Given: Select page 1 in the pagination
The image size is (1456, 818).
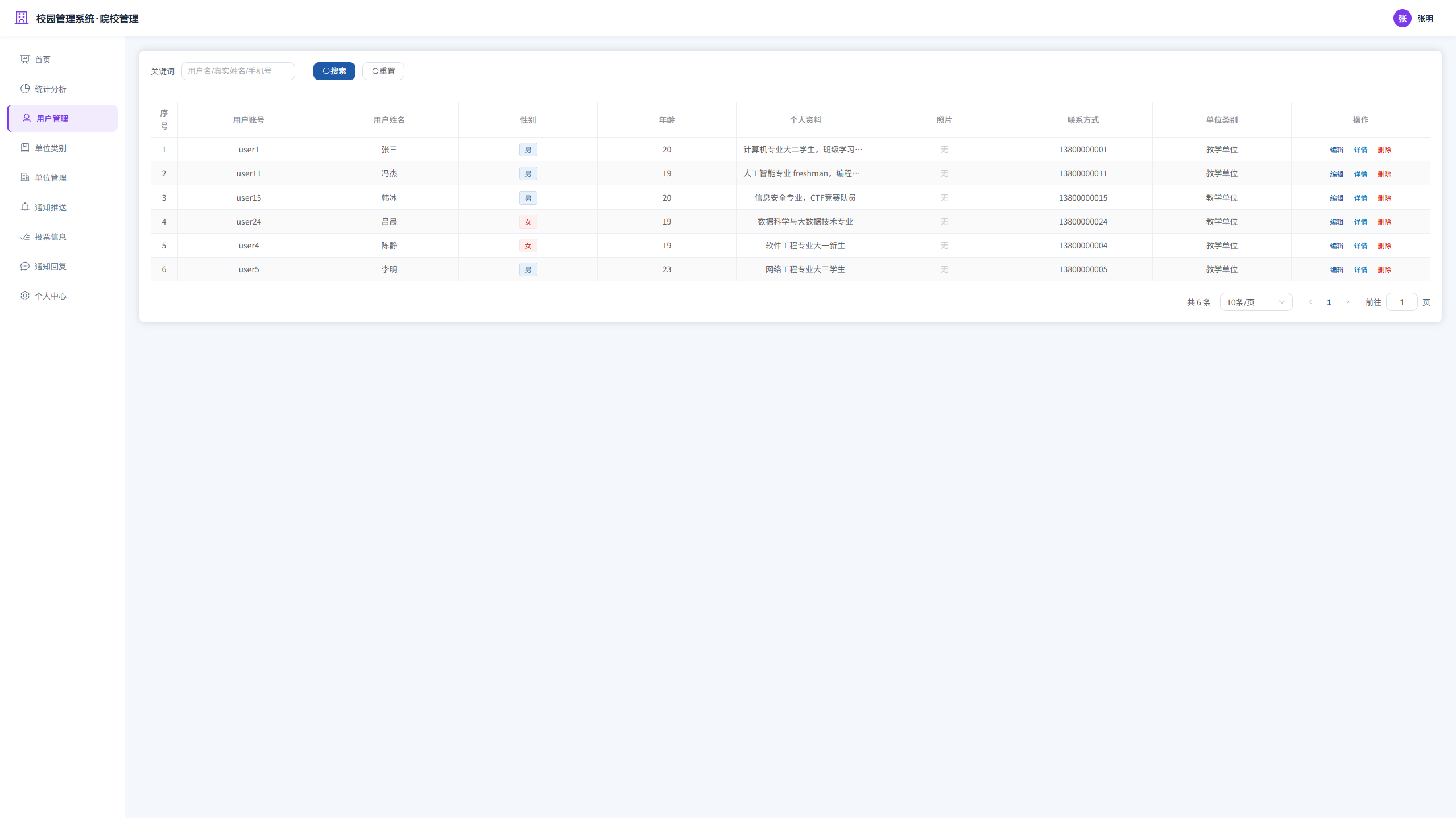Looking at the screenshot, I should pyautogui.click(x=1329, y=302).
